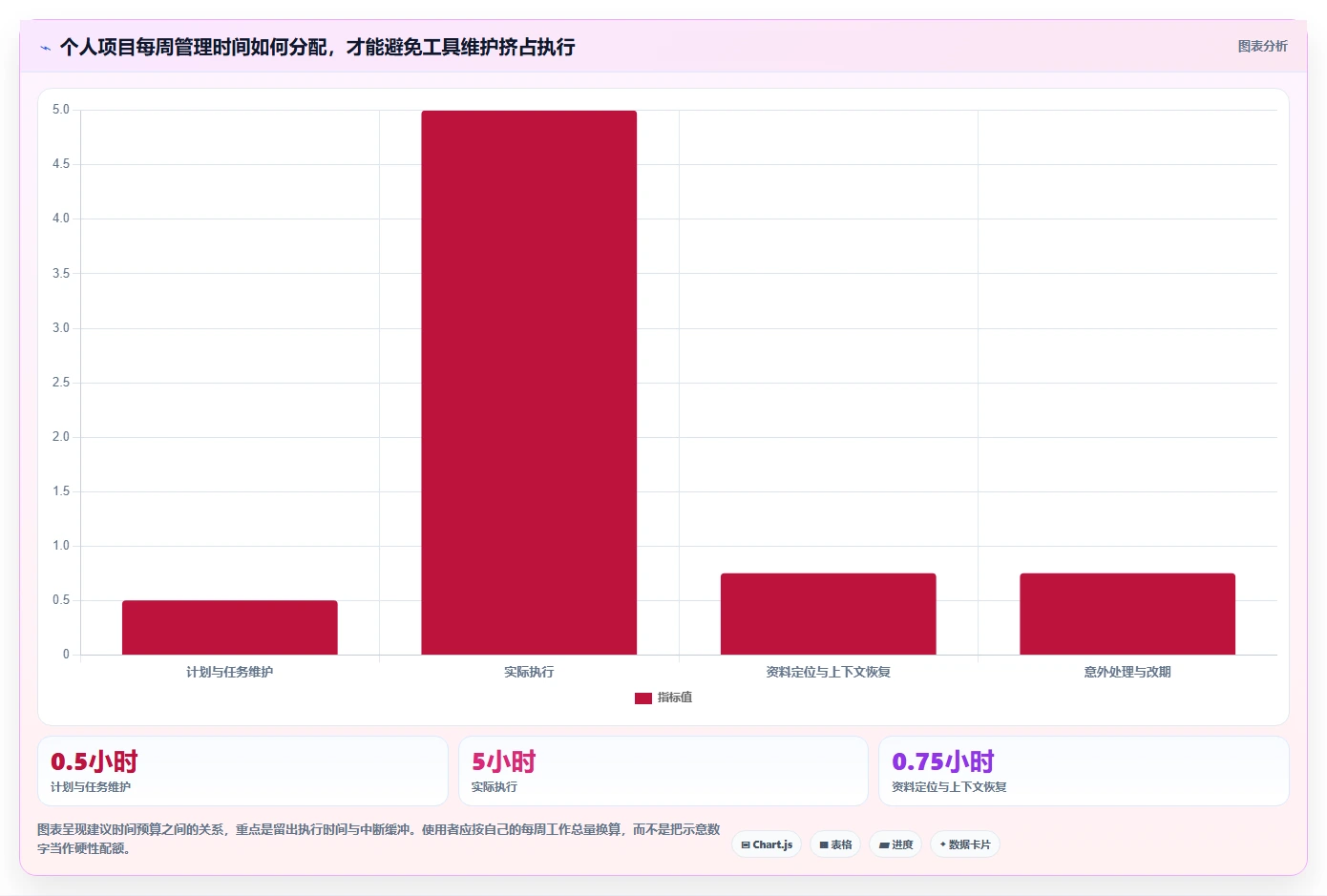Click the x-axis label 意外处理与改期
The image size is (1327, 896).
[1127, 672]
